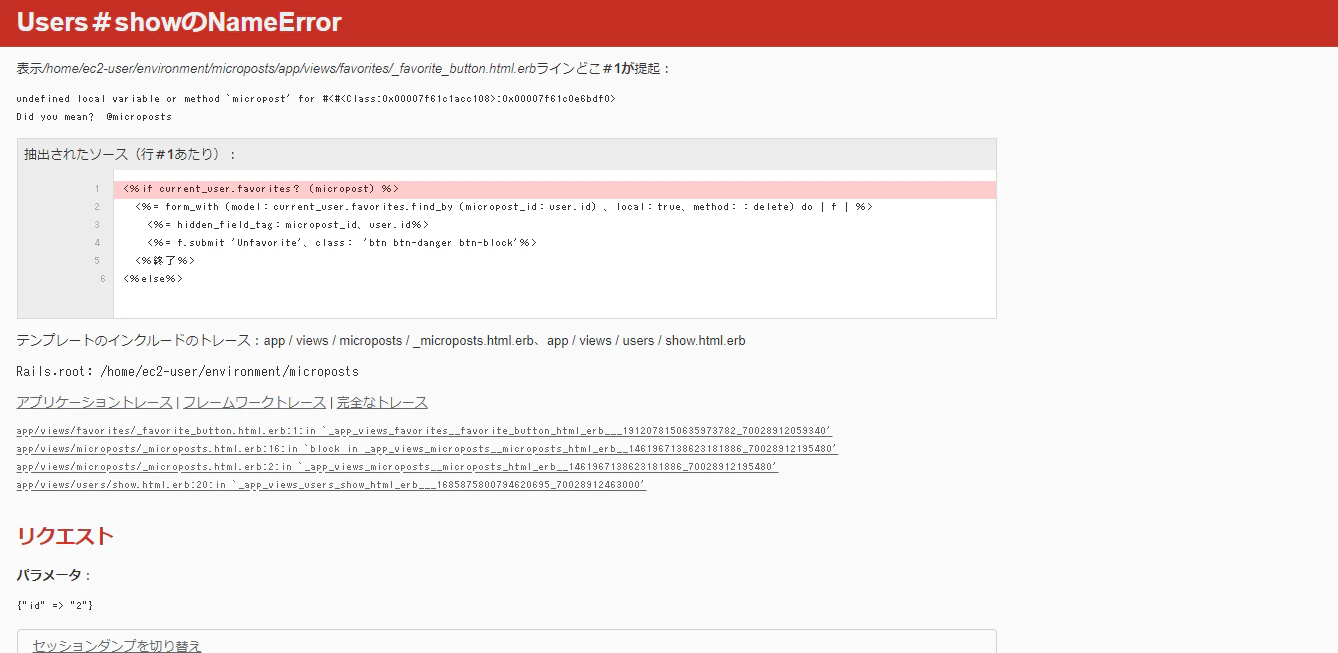1338x653 pixels.
Task: Click the <%else%> source line
Action: [153, 279]
